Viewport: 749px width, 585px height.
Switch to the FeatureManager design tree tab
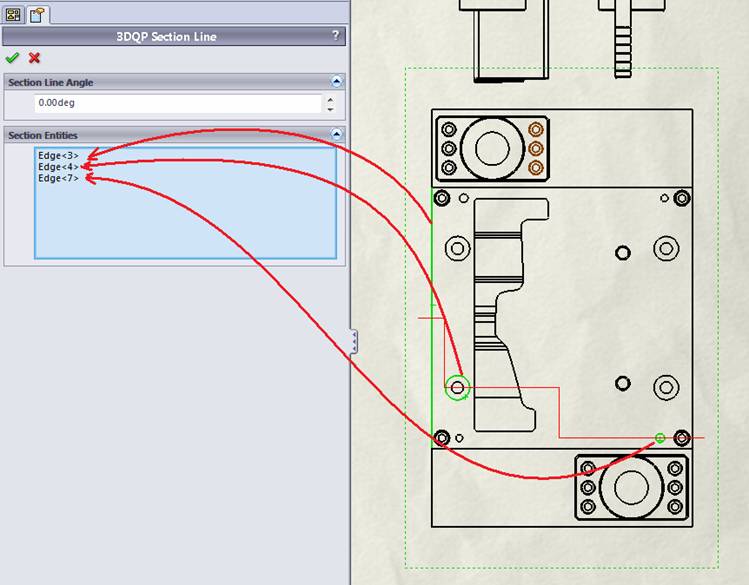pos(14,14)
